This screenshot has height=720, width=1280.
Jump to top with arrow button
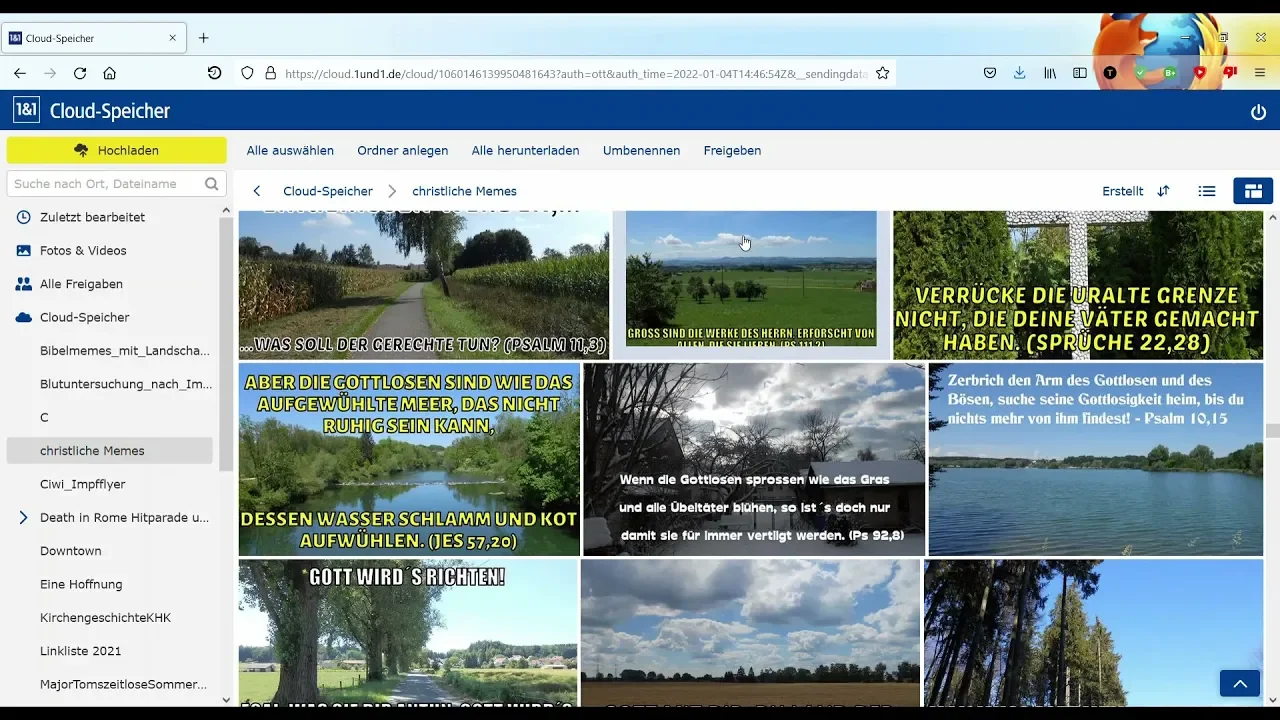1240,684
